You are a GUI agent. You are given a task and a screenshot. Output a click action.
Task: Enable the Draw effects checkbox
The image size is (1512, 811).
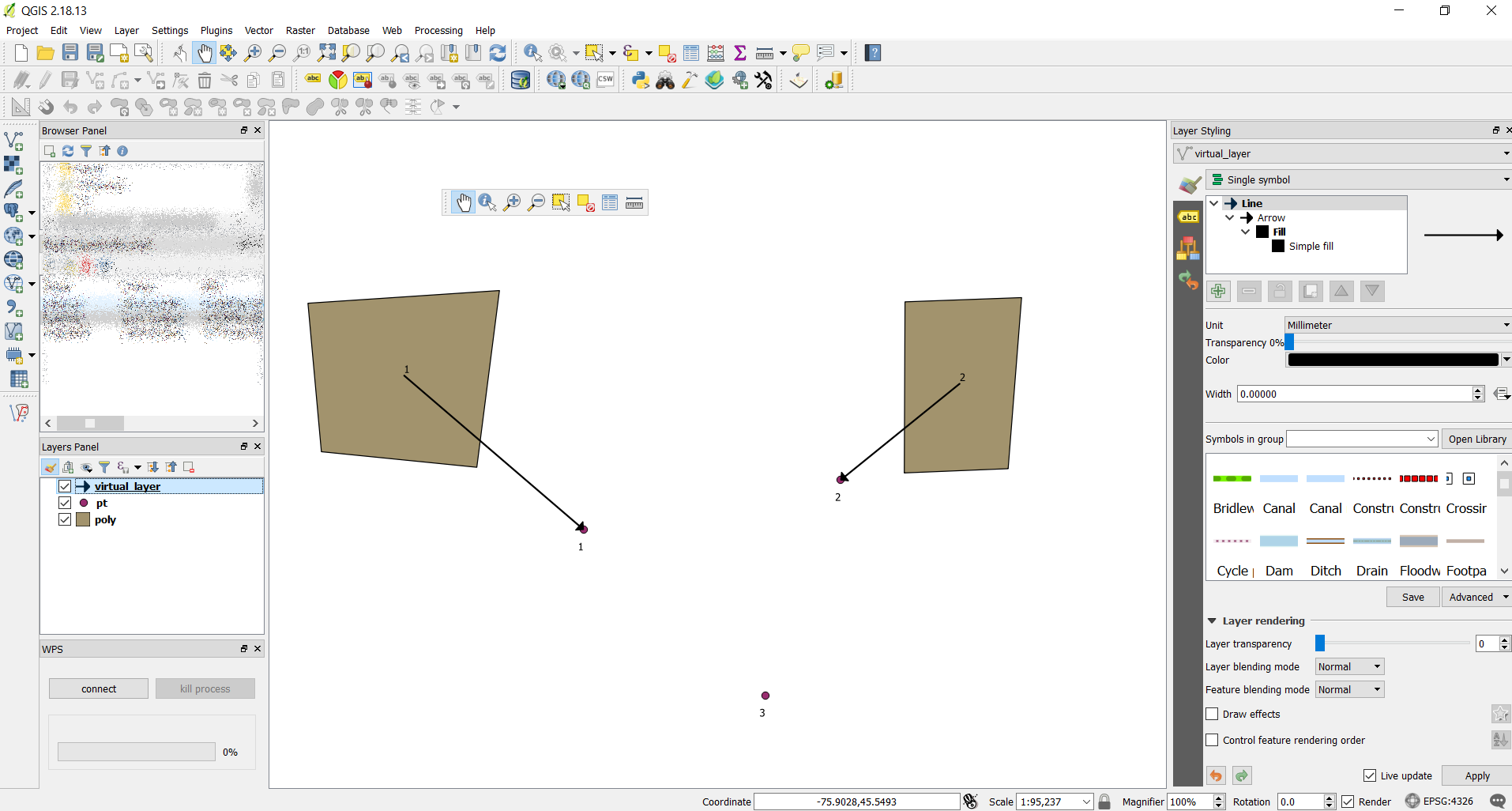pyautogui.click(x=1212, y=714)
